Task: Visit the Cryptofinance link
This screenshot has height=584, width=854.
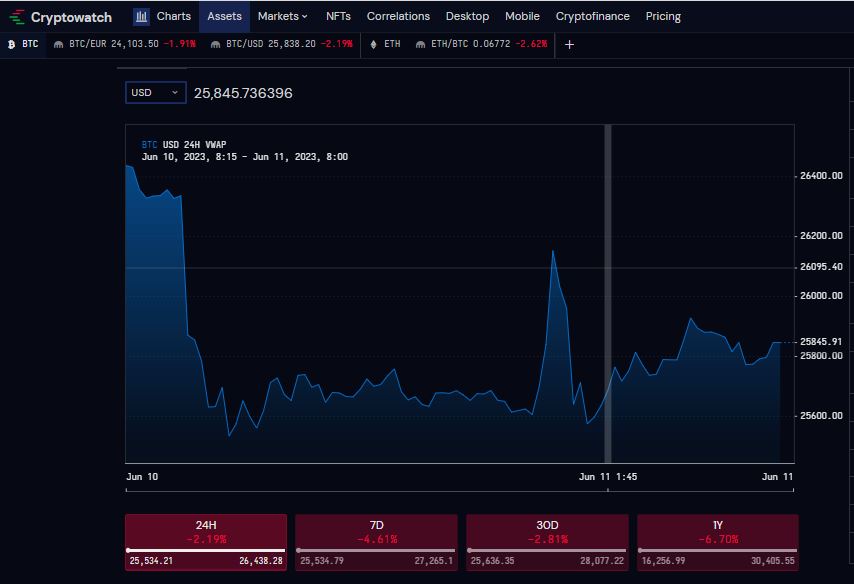Action: coord(593,16)
